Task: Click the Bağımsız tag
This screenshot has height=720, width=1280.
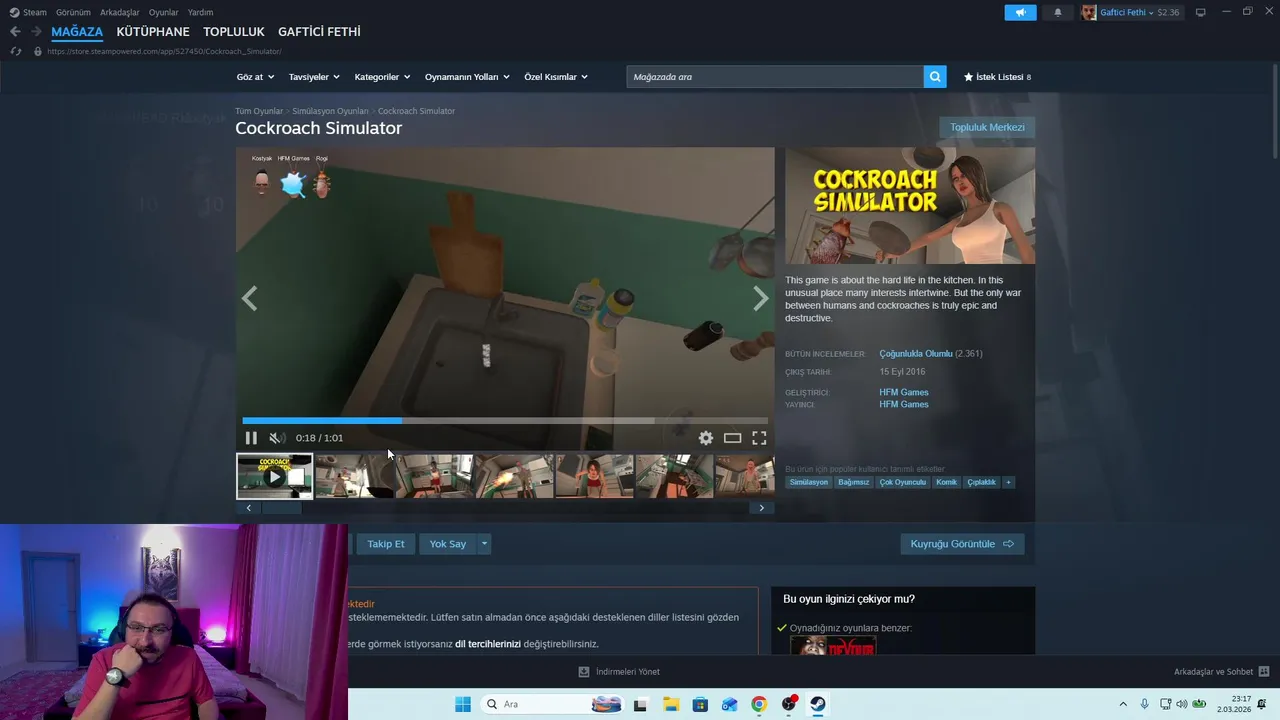Action: [x=854, y=482]
